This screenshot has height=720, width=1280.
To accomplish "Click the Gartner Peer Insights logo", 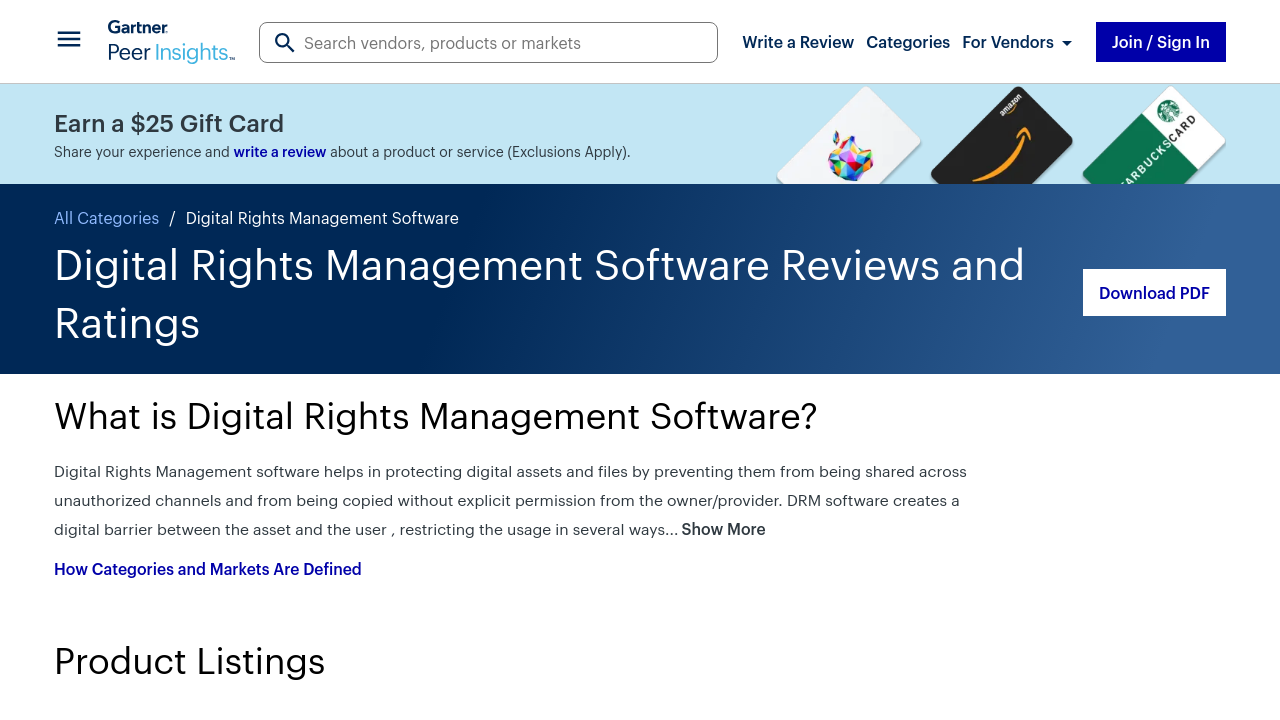I will tap(171, 42).
